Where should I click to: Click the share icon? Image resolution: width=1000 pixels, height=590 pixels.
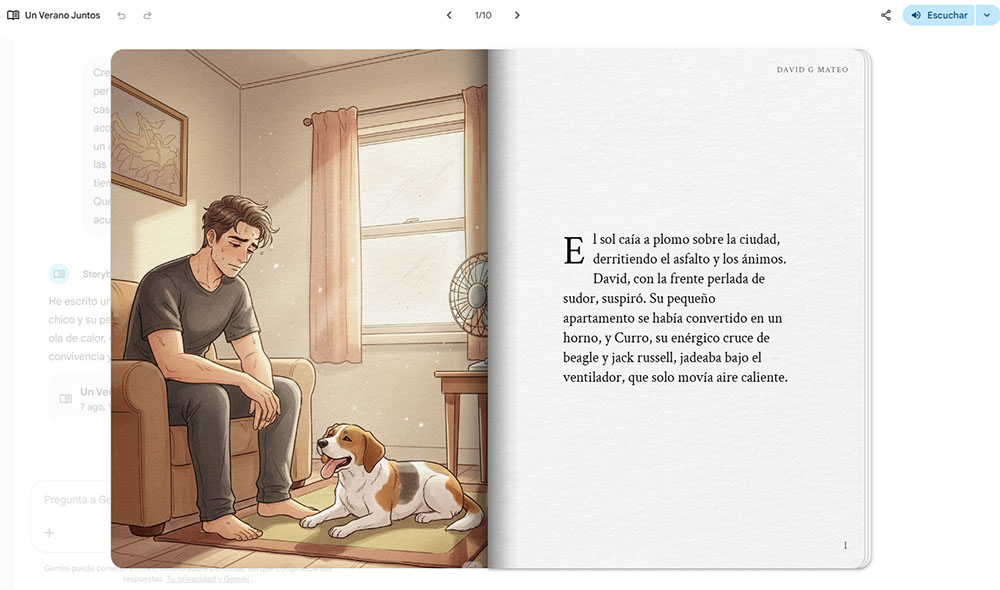click(885, 15)
